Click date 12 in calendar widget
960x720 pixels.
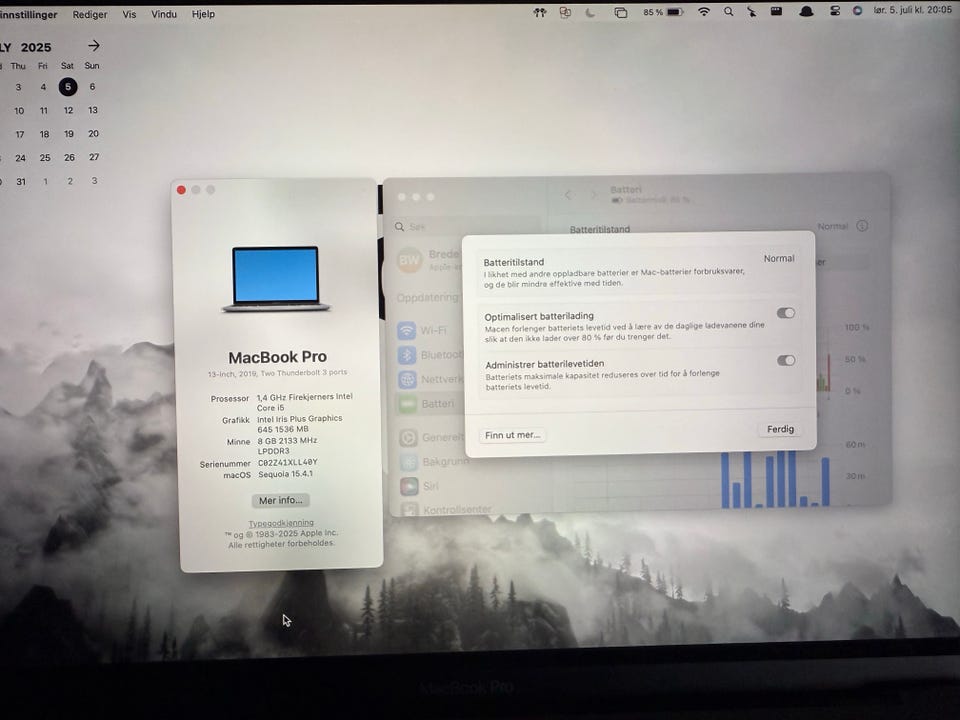tap(68, 111)
